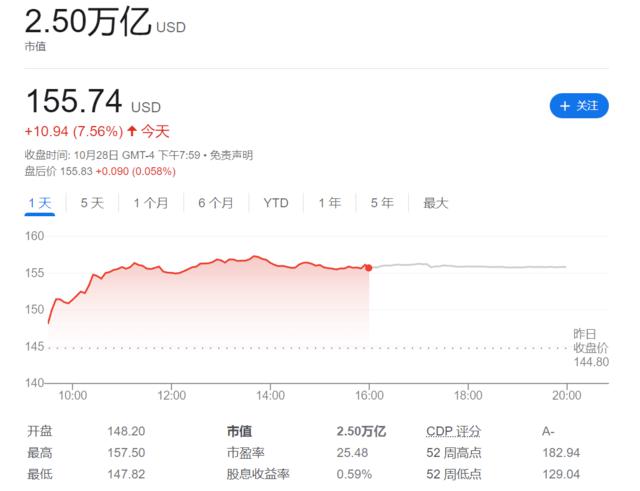Select the 6 个月 range tab
The height and width of the screenshot is (491, 640).
pos(215,202)
